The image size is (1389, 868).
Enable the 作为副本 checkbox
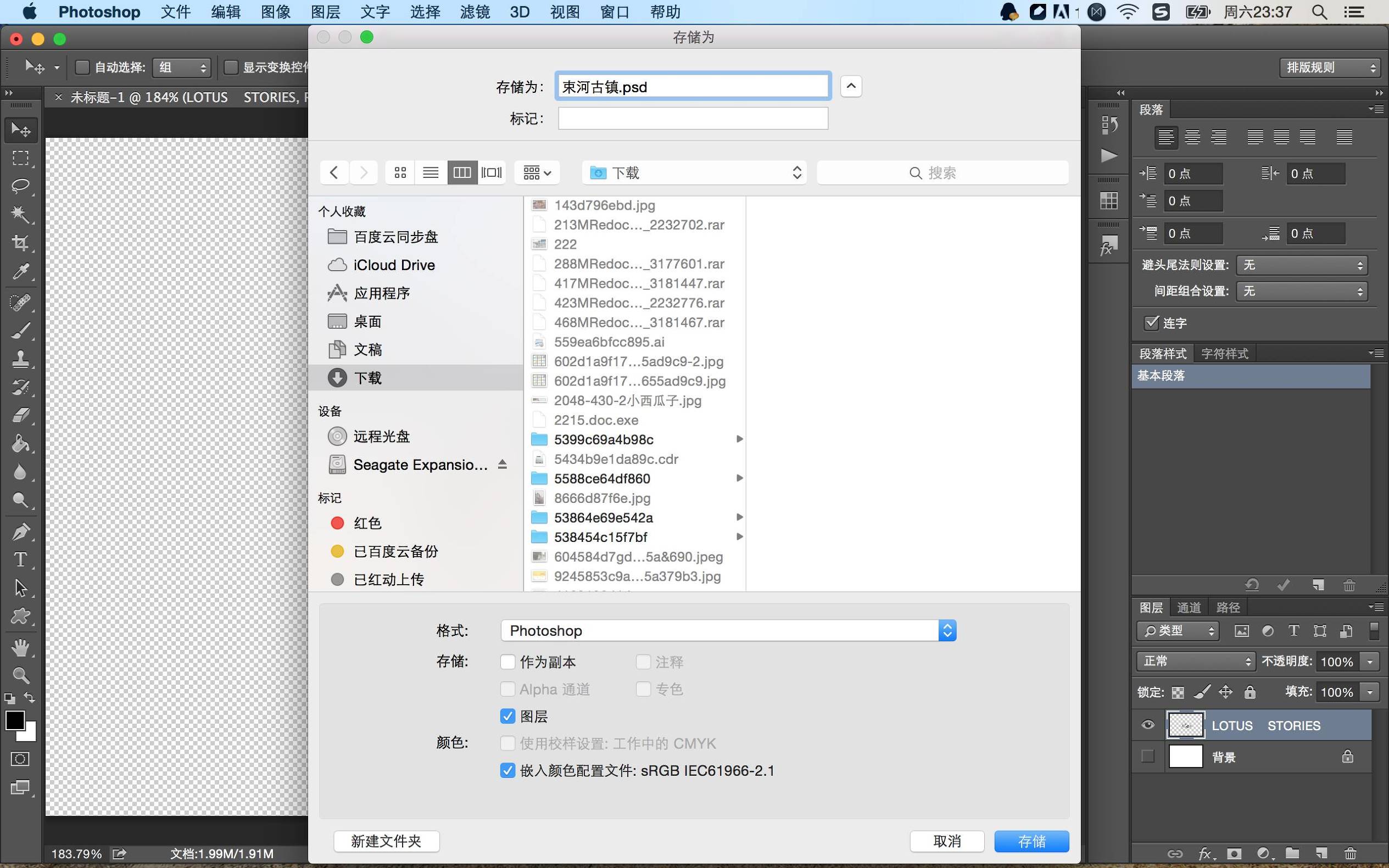(x=507, y=662)
